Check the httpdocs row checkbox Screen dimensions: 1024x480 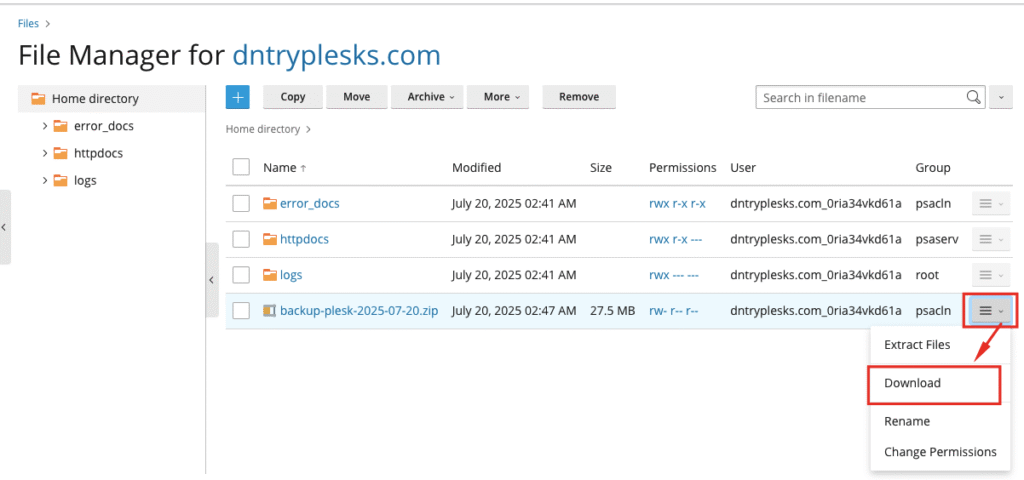point(241,239)
